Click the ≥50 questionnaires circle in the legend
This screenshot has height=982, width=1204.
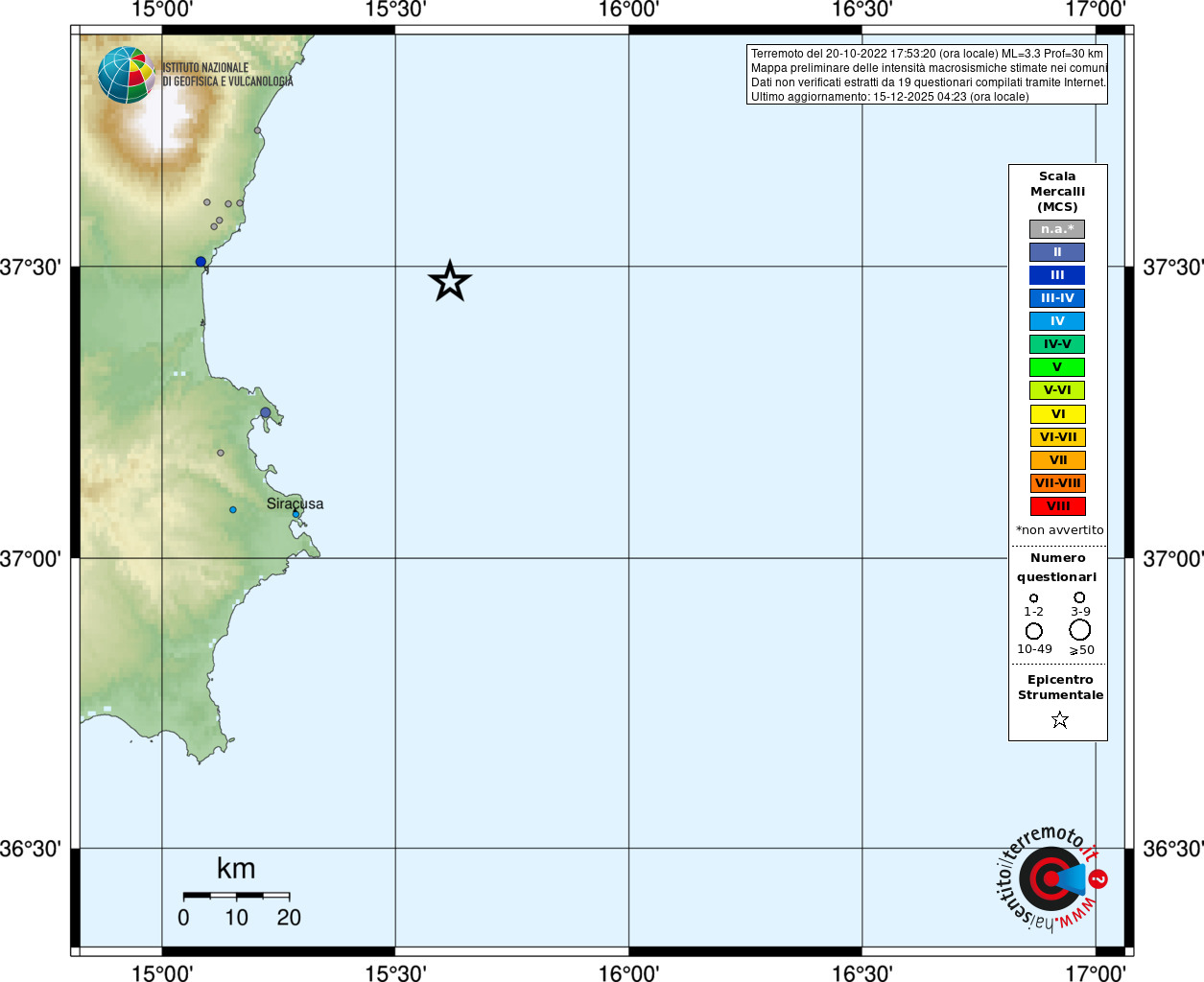(x=1080, y=630)
